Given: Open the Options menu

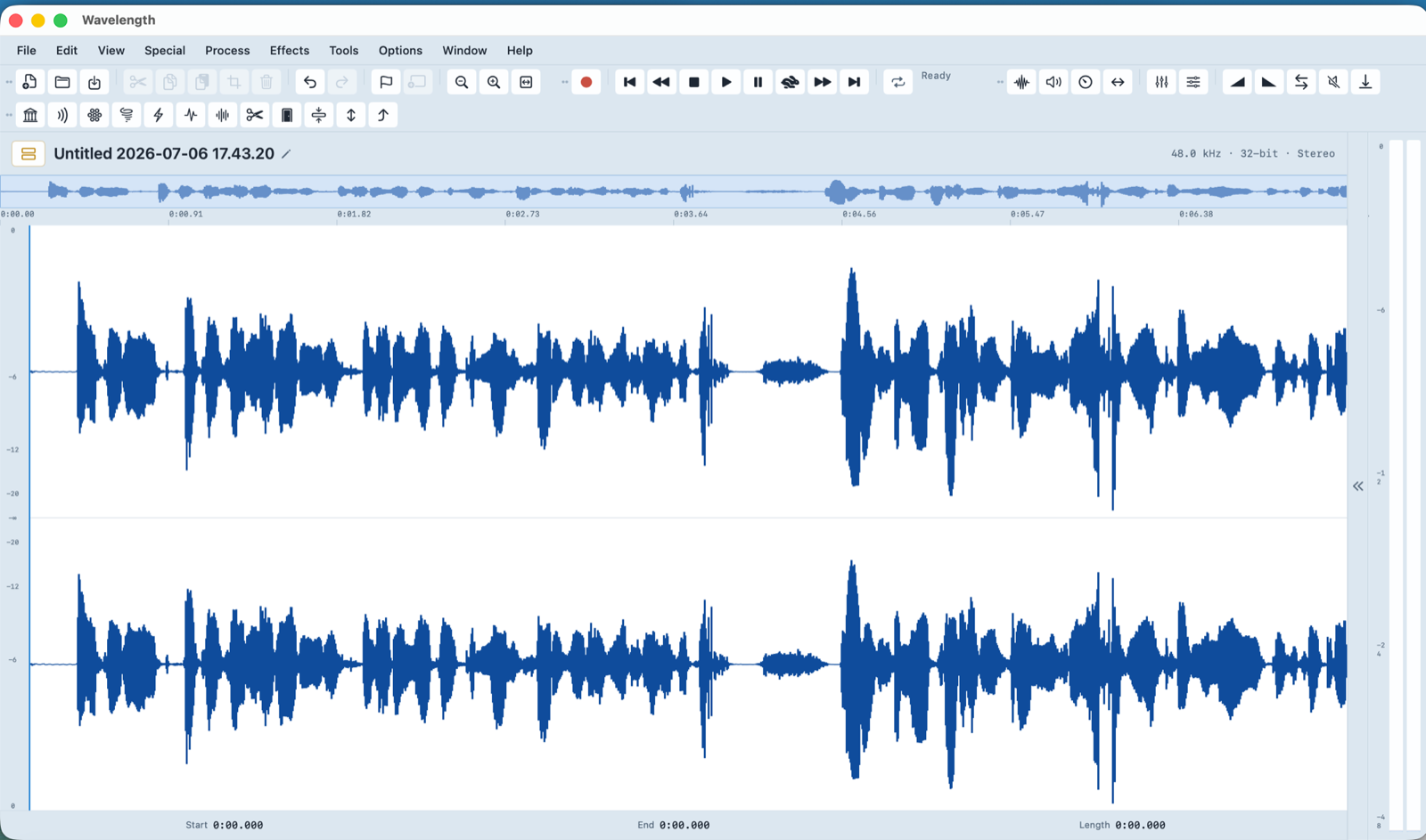Looking at the screenshot, I should point(400,51).
